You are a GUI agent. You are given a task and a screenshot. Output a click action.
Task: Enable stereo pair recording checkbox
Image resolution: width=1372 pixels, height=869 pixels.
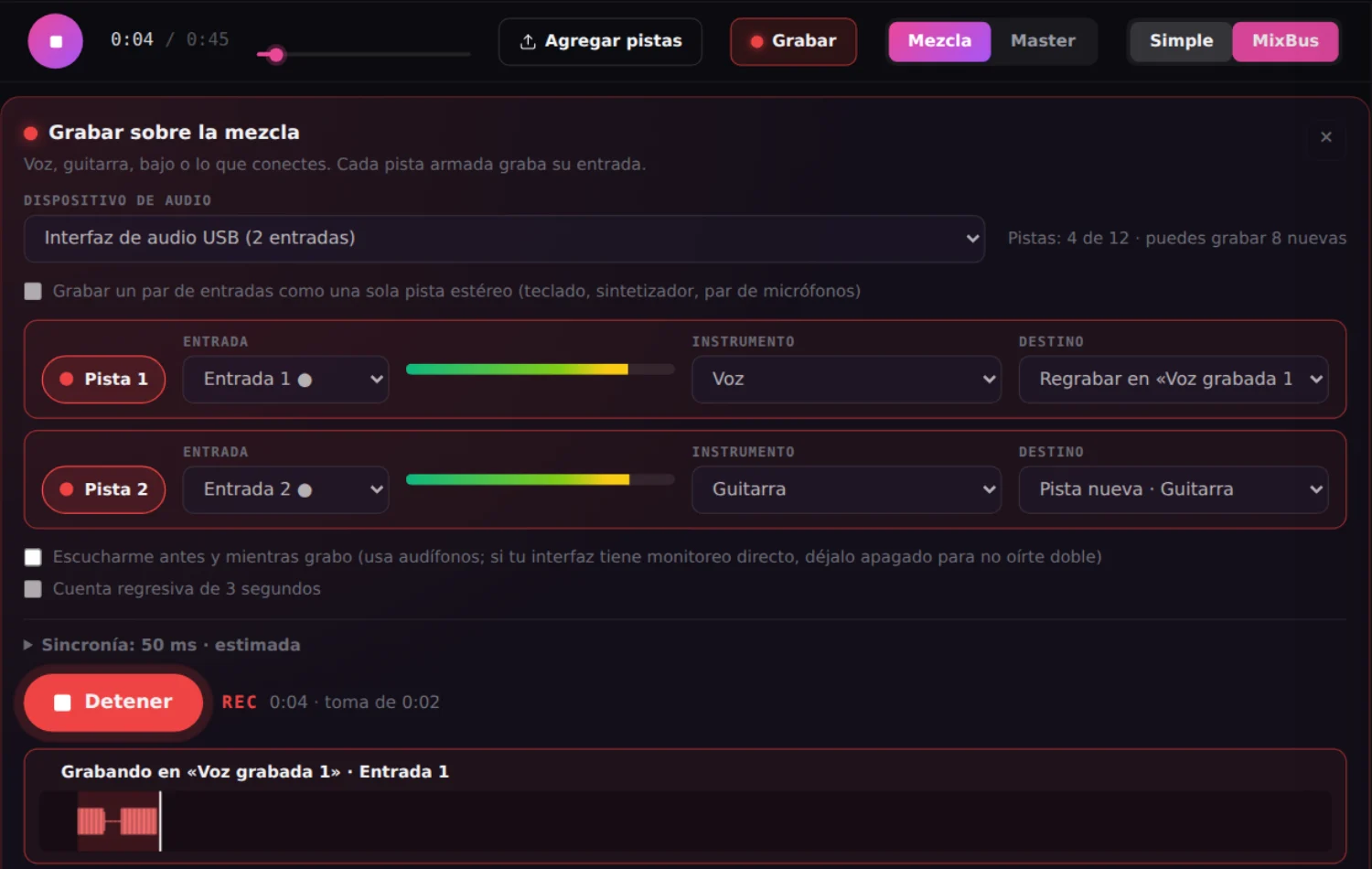(33, 291)
